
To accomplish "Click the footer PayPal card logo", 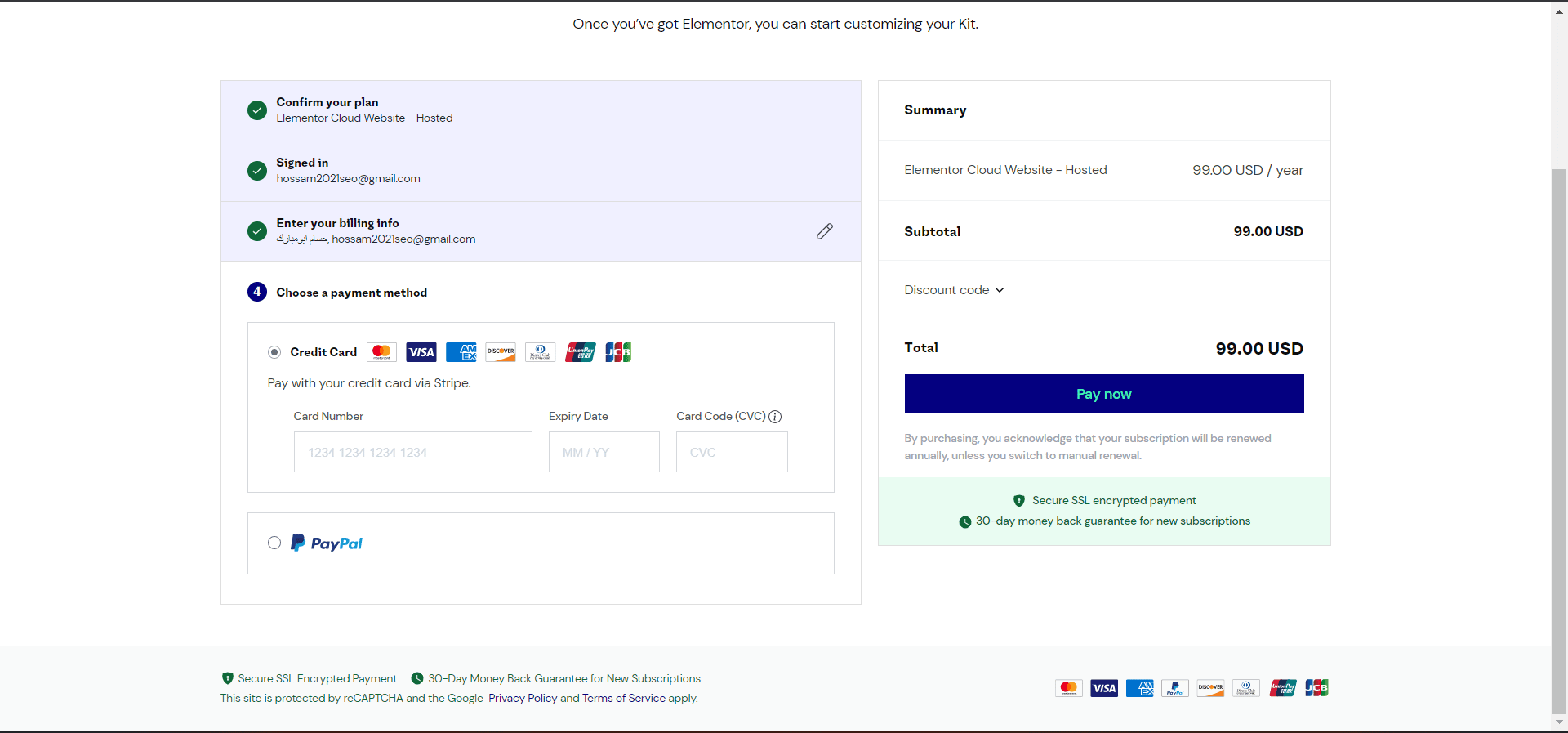I will 1175,688.
